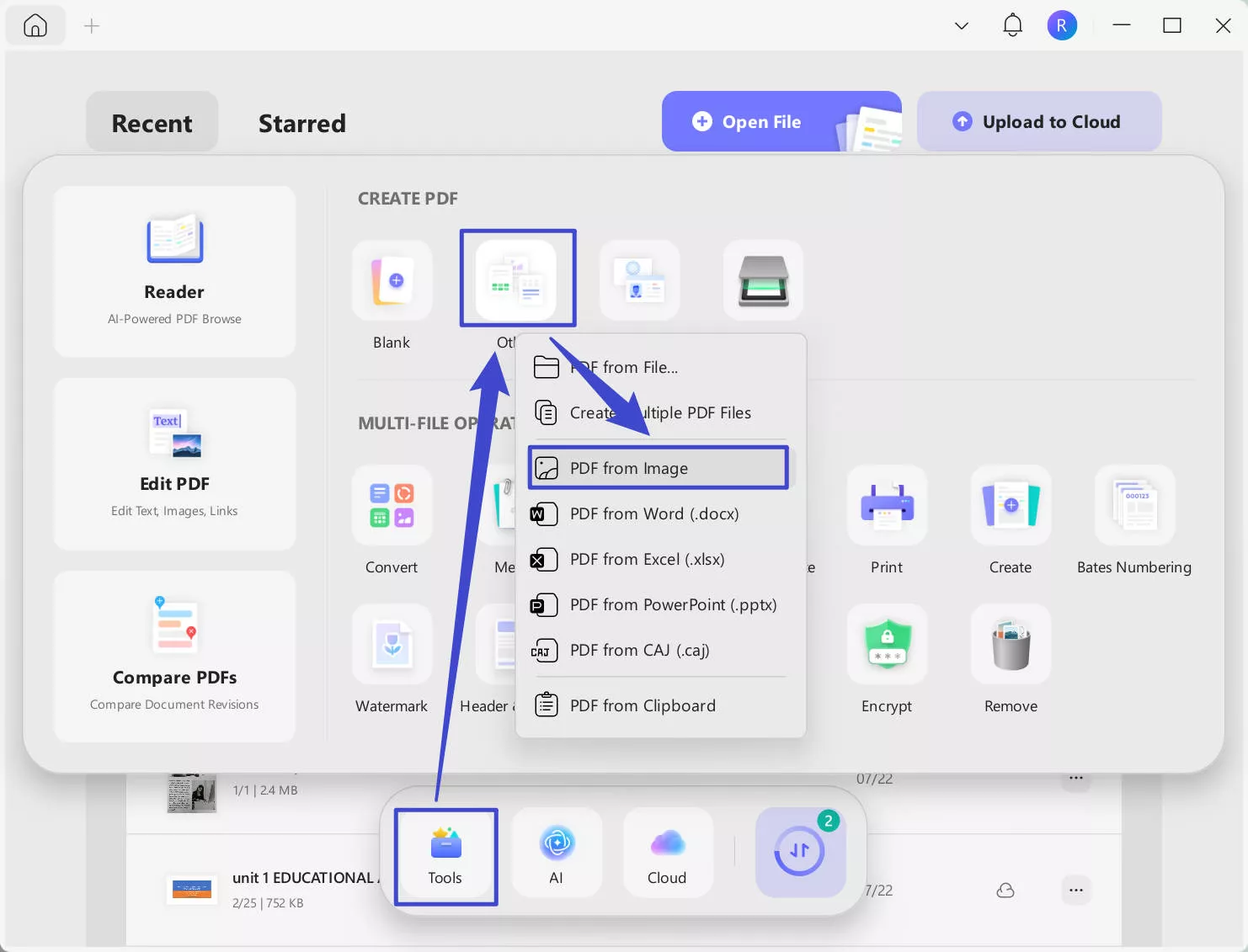Open Cloud from the bottom dock
Viewport: 1248px width, 952px height.
tap(667, 853)
